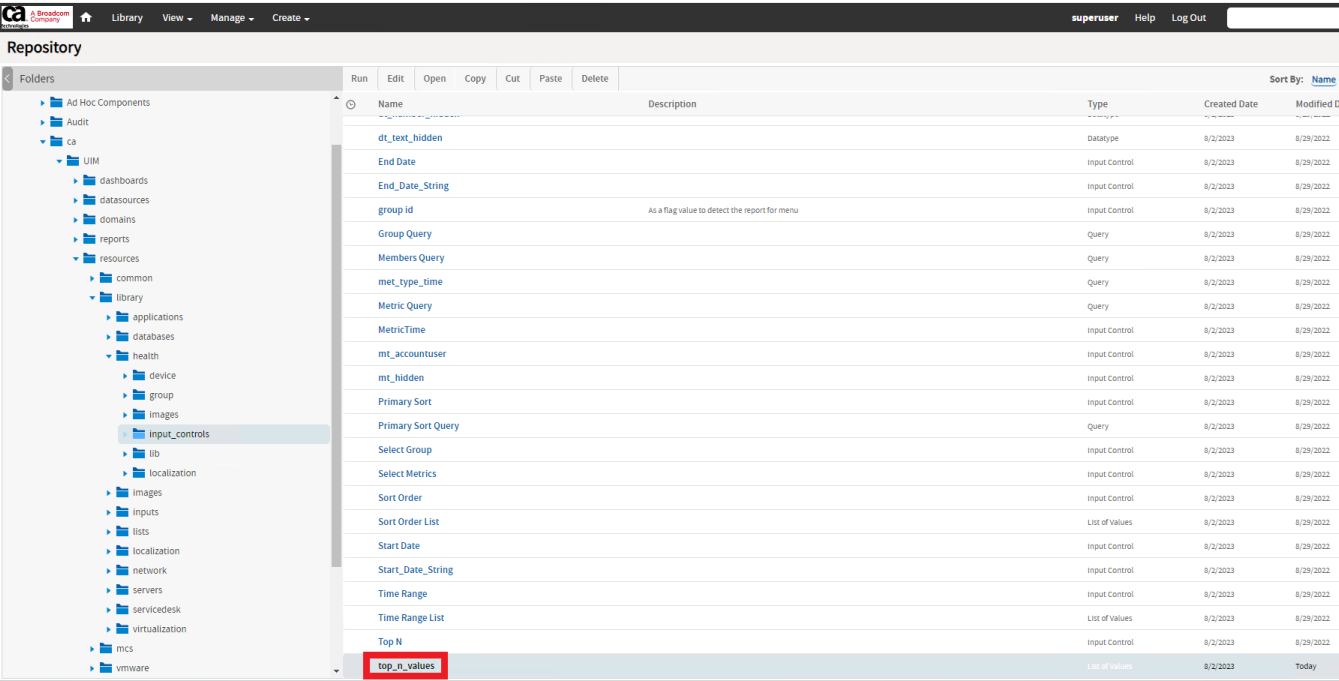The height and width of the screenshot is (681, 1339).
Task: Select the Audit folder icon
Action: tap(57, 122)
